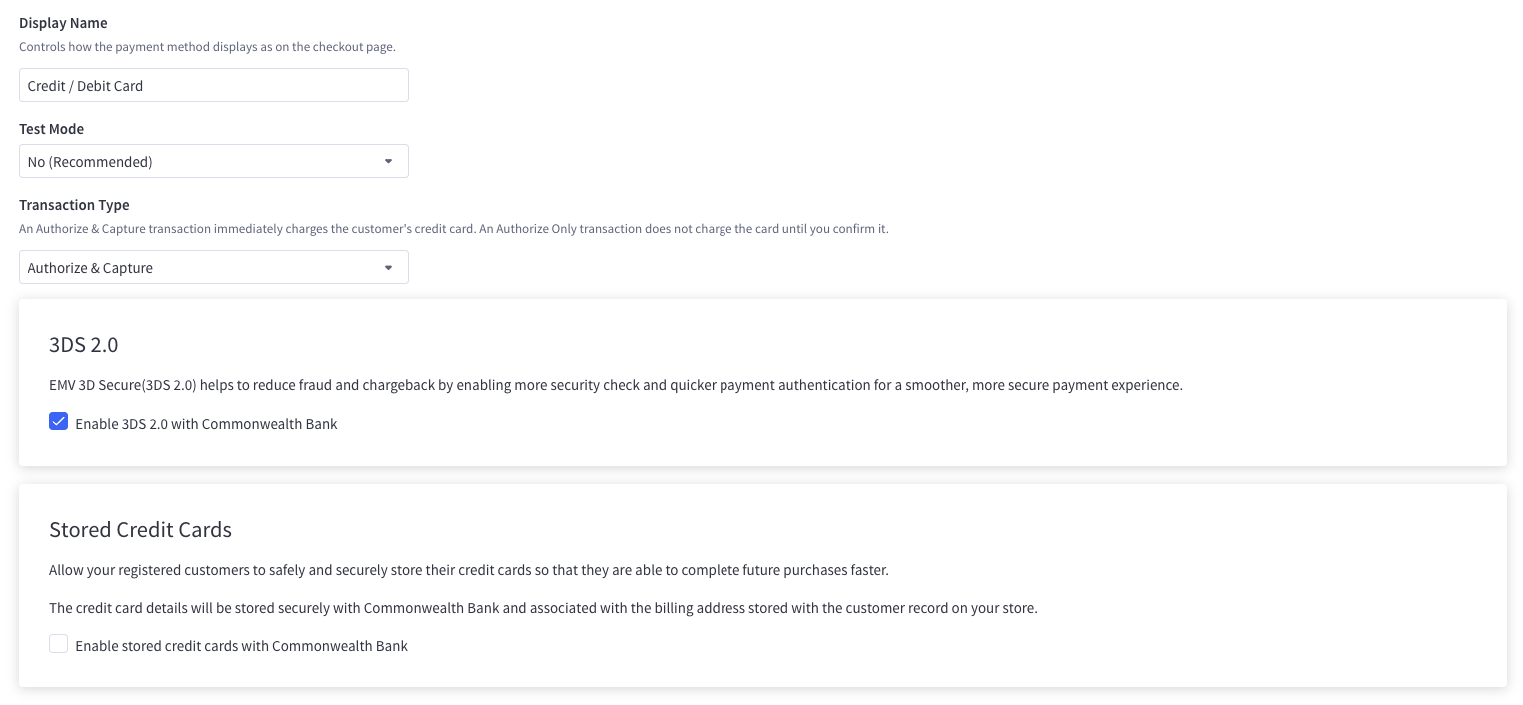The image size is (1523, 705).
Task: Click the Display Name label
Action: pos(63,22)
